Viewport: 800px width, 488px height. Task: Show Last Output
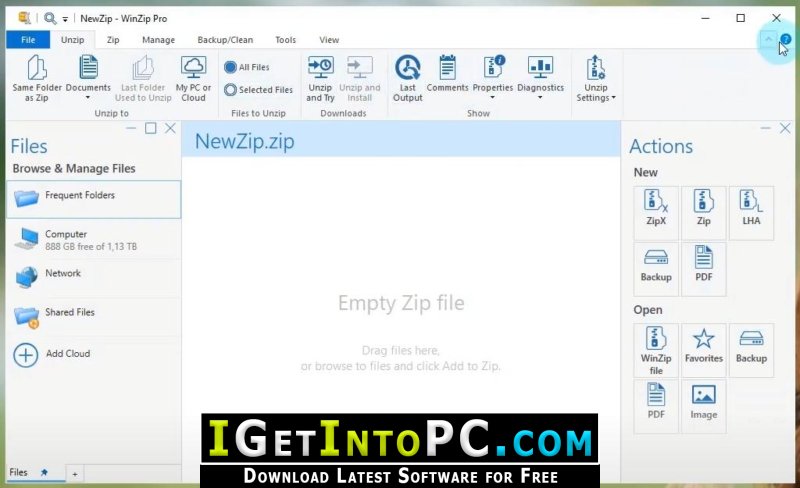[x=408, y=78]
